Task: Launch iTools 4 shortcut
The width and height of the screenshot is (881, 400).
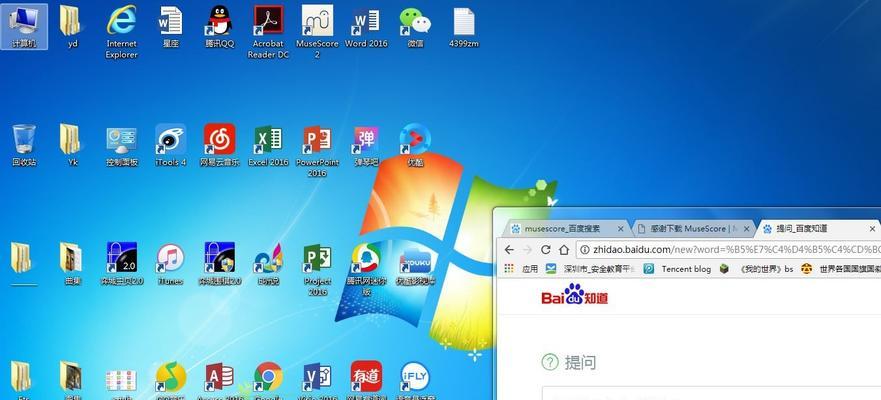Action: pyautogui.click(x=170, y=145)
